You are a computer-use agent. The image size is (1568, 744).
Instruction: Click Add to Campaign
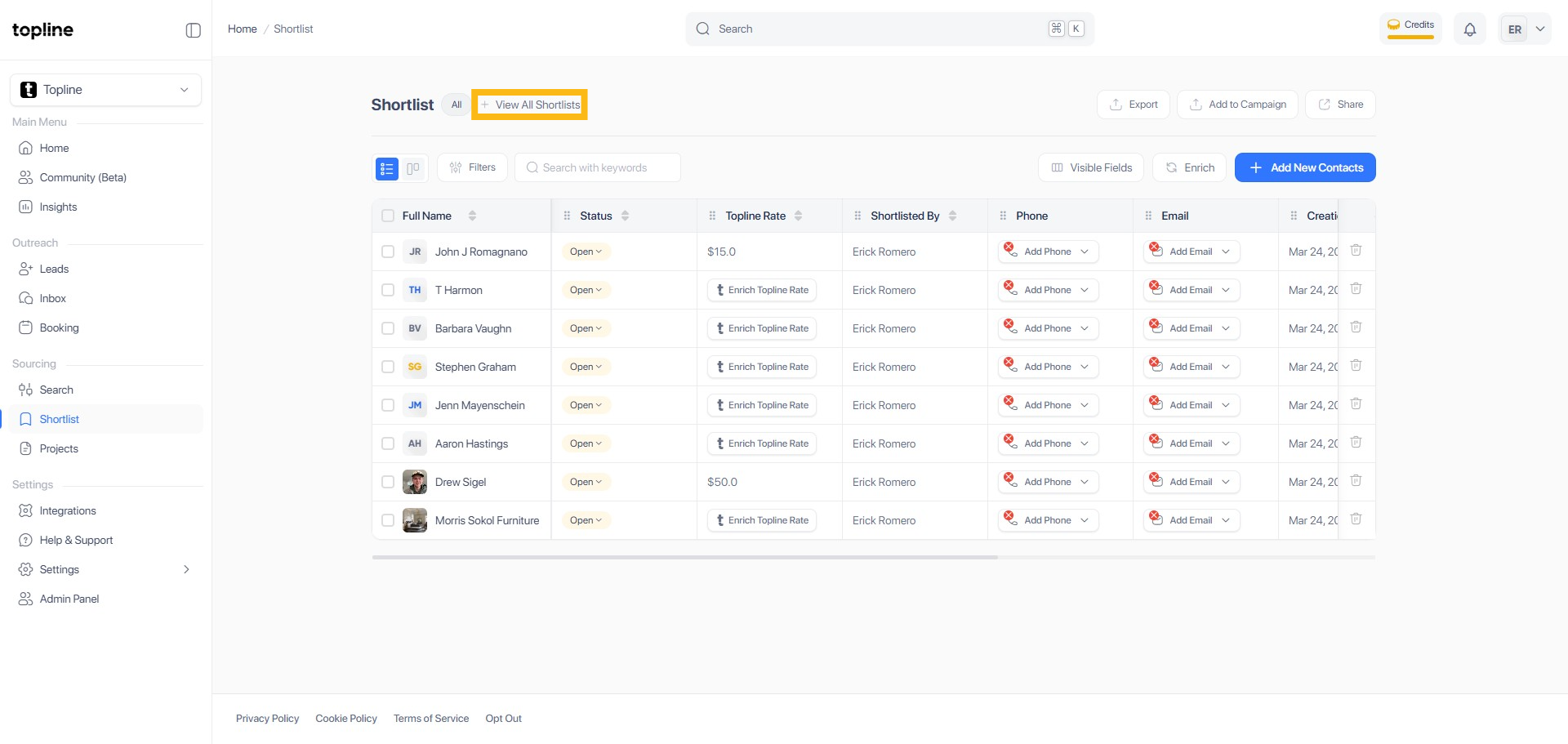tap(1237, 105)
